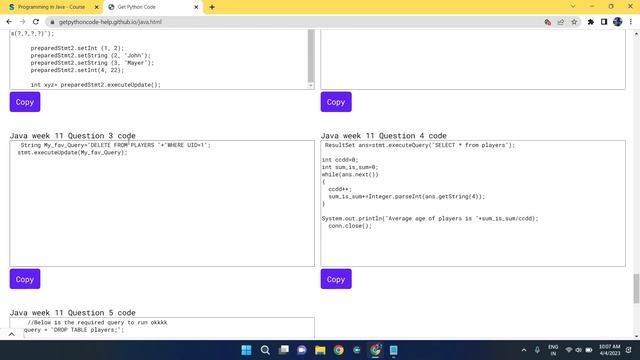Open a new browser tab
Viewport: 640px width, 360px height.
(212, 7)
